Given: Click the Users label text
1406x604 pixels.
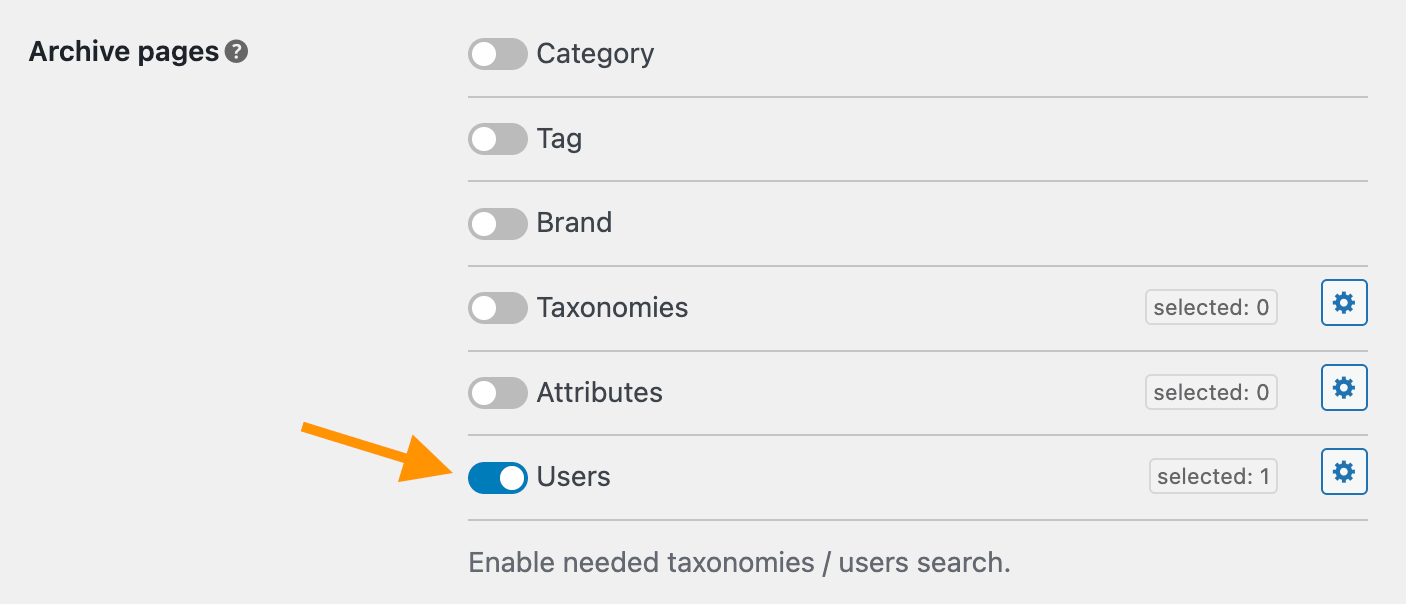Looking at the screenshot, I should pyautogui.click(x=573, y=477).
